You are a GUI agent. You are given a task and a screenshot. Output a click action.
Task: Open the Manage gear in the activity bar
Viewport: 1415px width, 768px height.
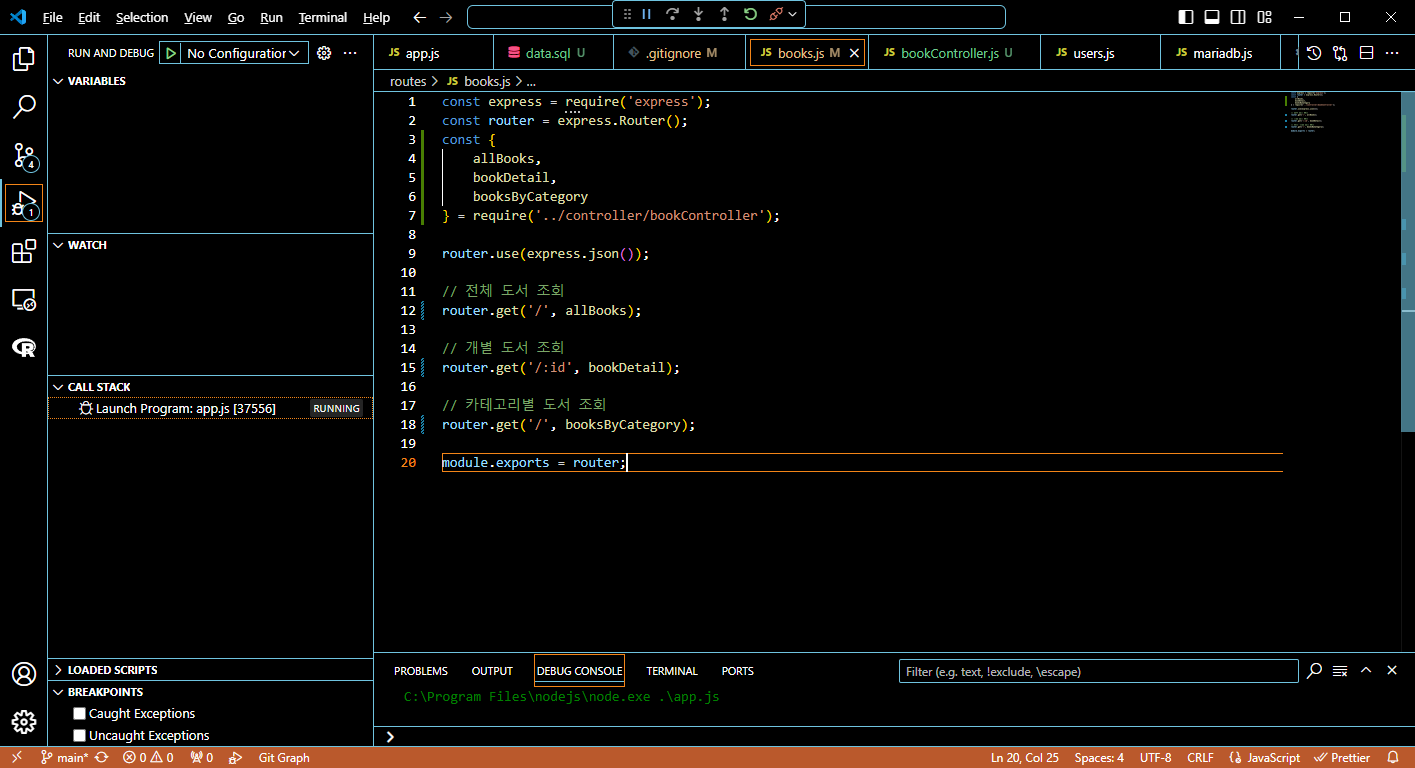point(24,722)
